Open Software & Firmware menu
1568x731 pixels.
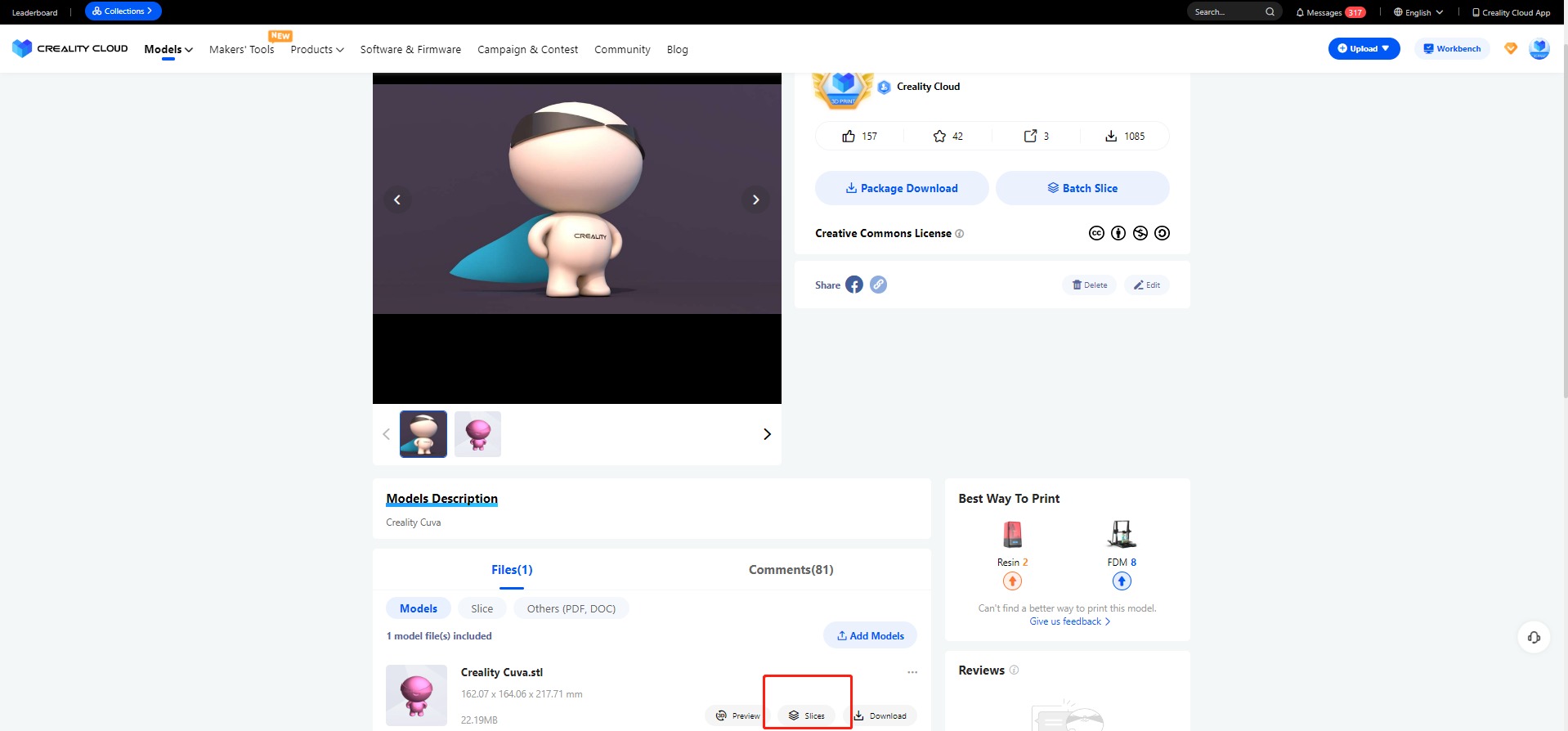(x=410, y=50)
